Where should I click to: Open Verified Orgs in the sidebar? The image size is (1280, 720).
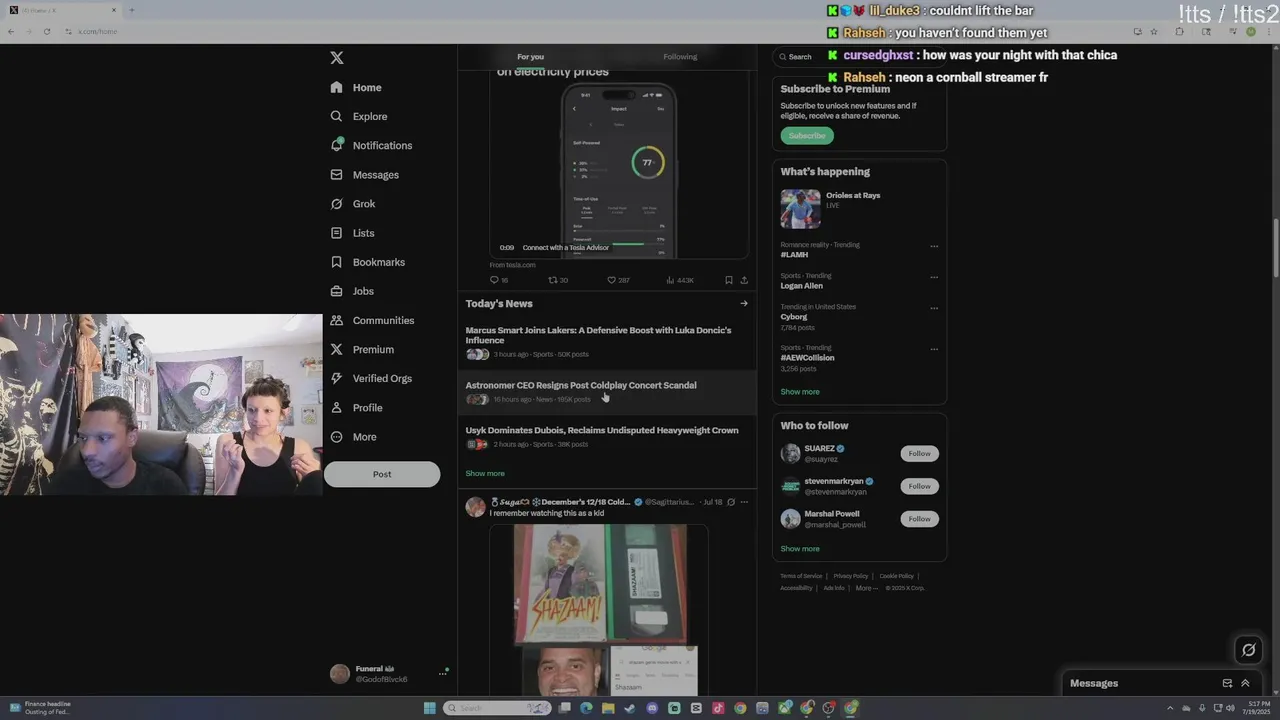[371, 379]
